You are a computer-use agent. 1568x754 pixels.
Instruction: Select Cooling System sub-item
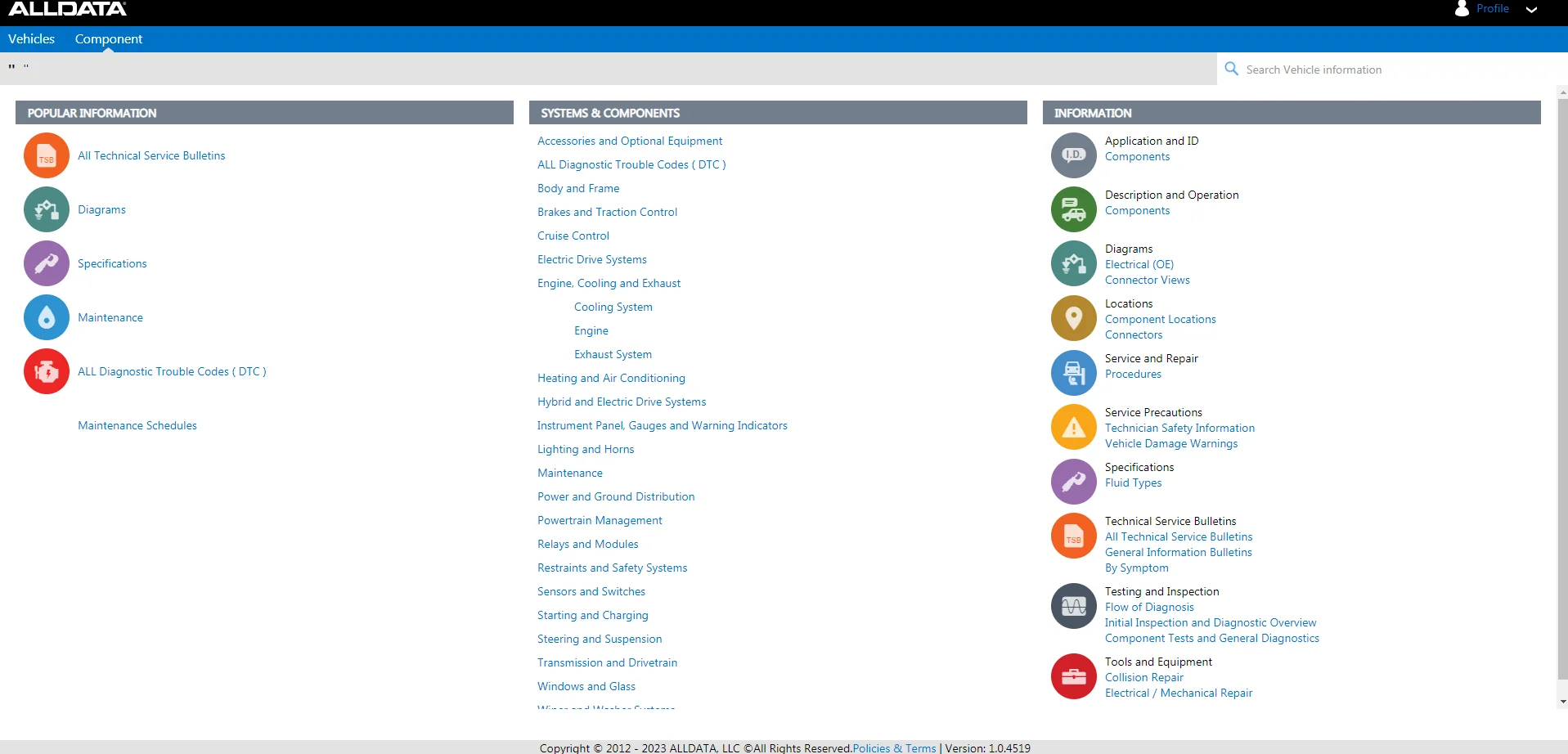tap(613, 307)
